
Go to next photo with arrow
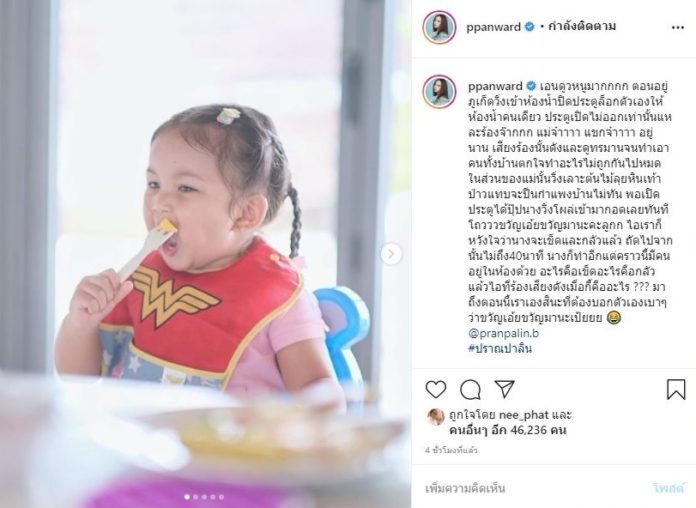[x=391, y=254]
